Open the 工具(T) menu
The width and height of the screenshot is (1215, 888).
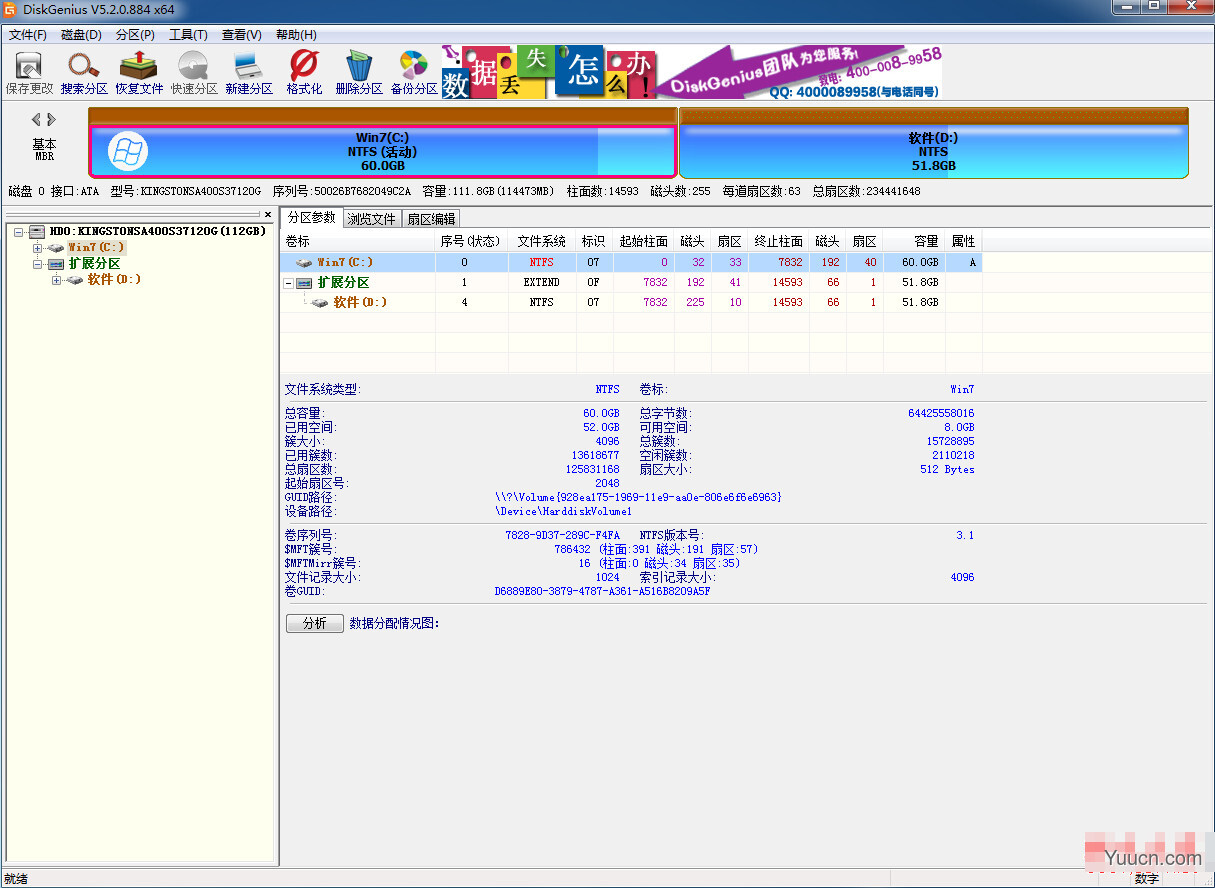pos(188,34)
